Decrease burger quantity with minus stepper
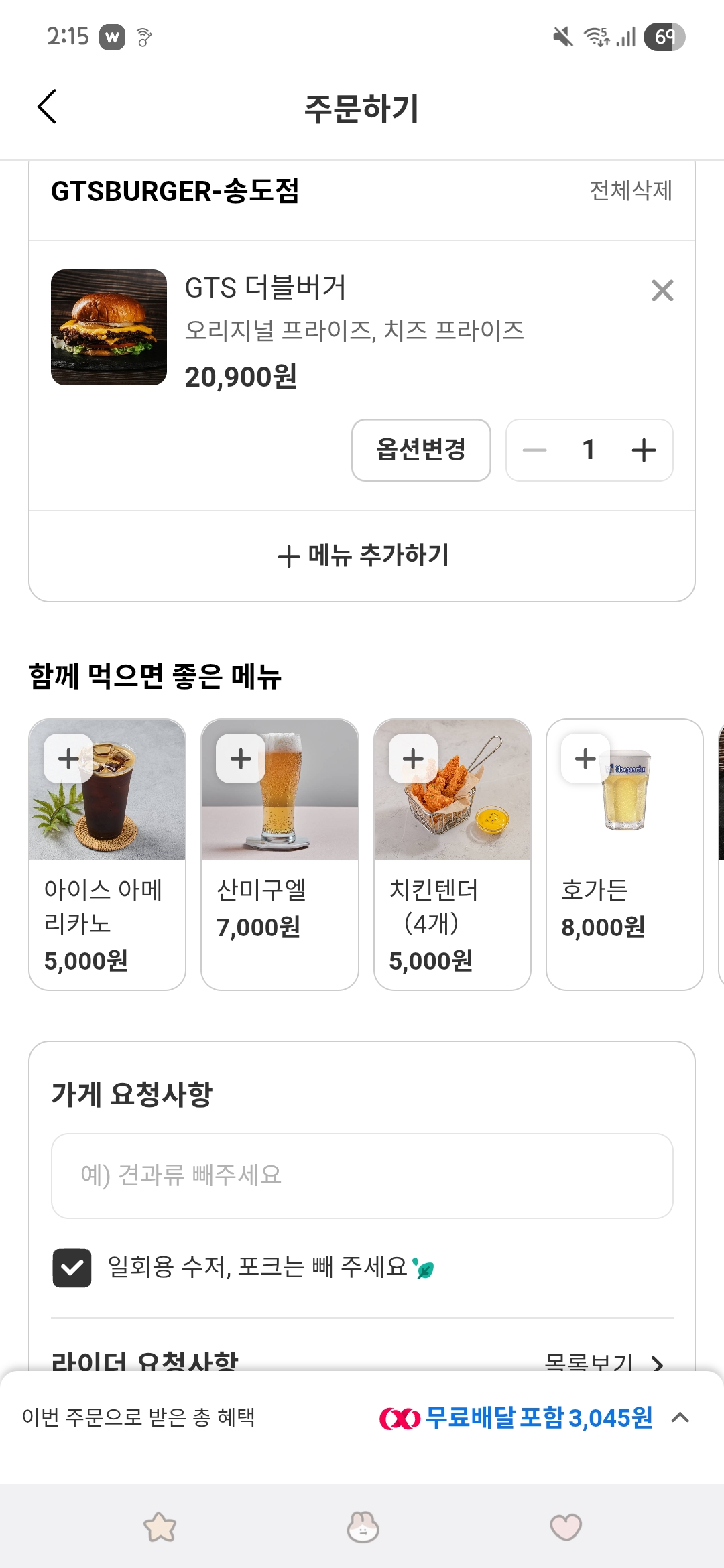 [535, 450]
